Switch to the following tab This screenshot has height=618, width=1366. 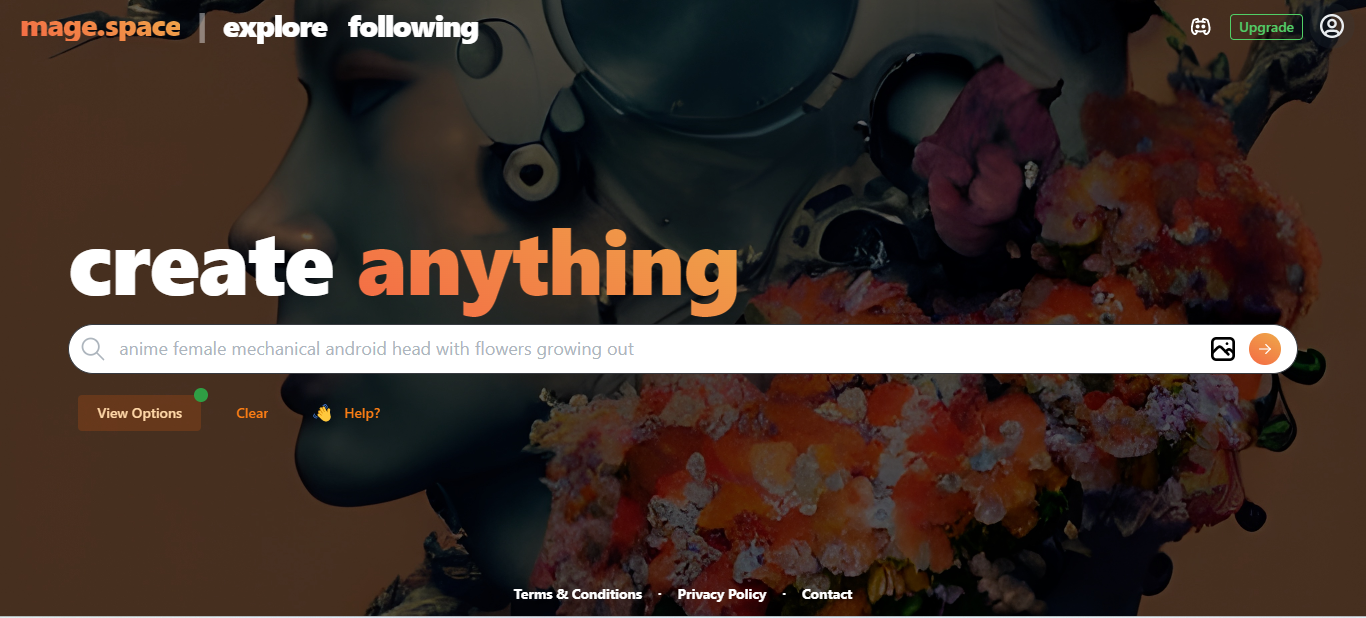click(413, 28)
